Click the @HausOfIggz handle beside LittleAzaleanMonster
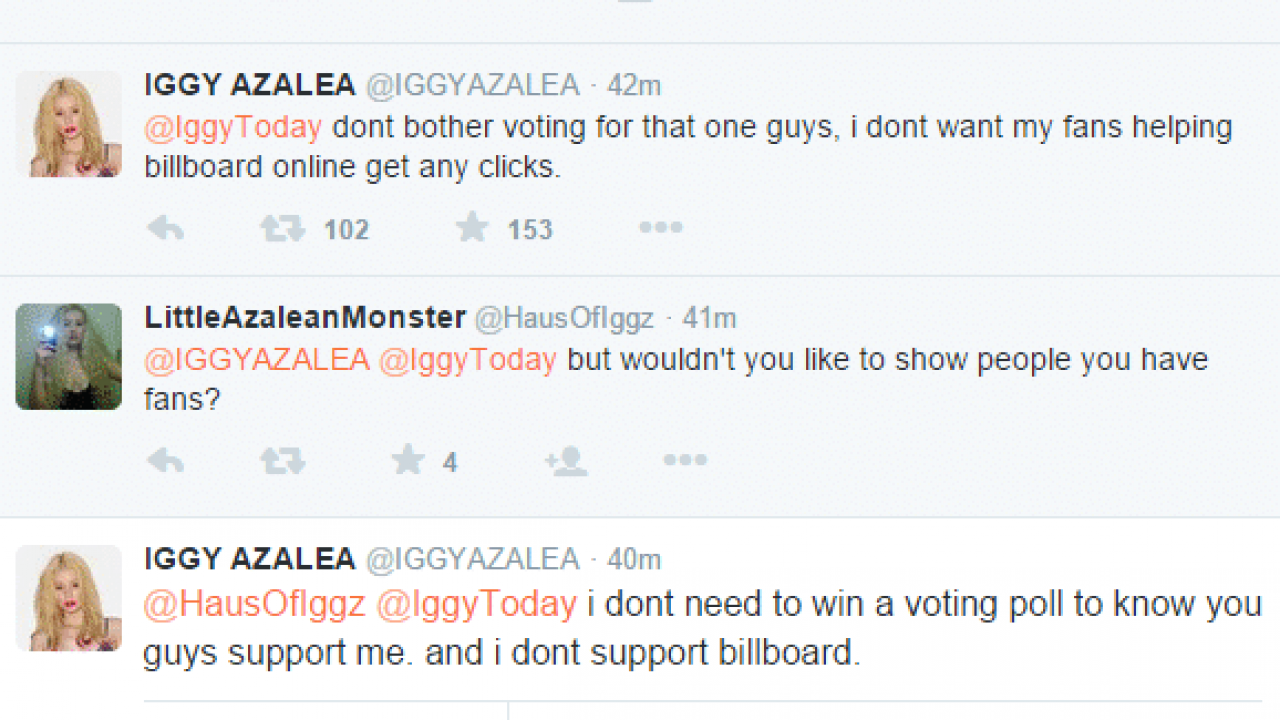Image resolution: width=1280 pixels, height=720 pixels. tap(563, 318)
